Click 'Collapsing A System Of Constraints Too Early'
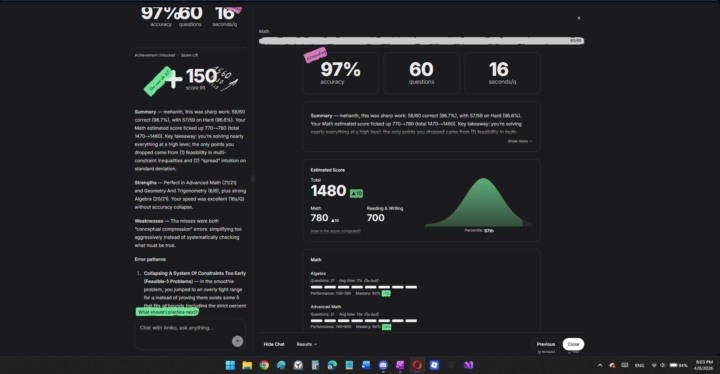This screenshot has width=720, height=374. coord(195,273)
